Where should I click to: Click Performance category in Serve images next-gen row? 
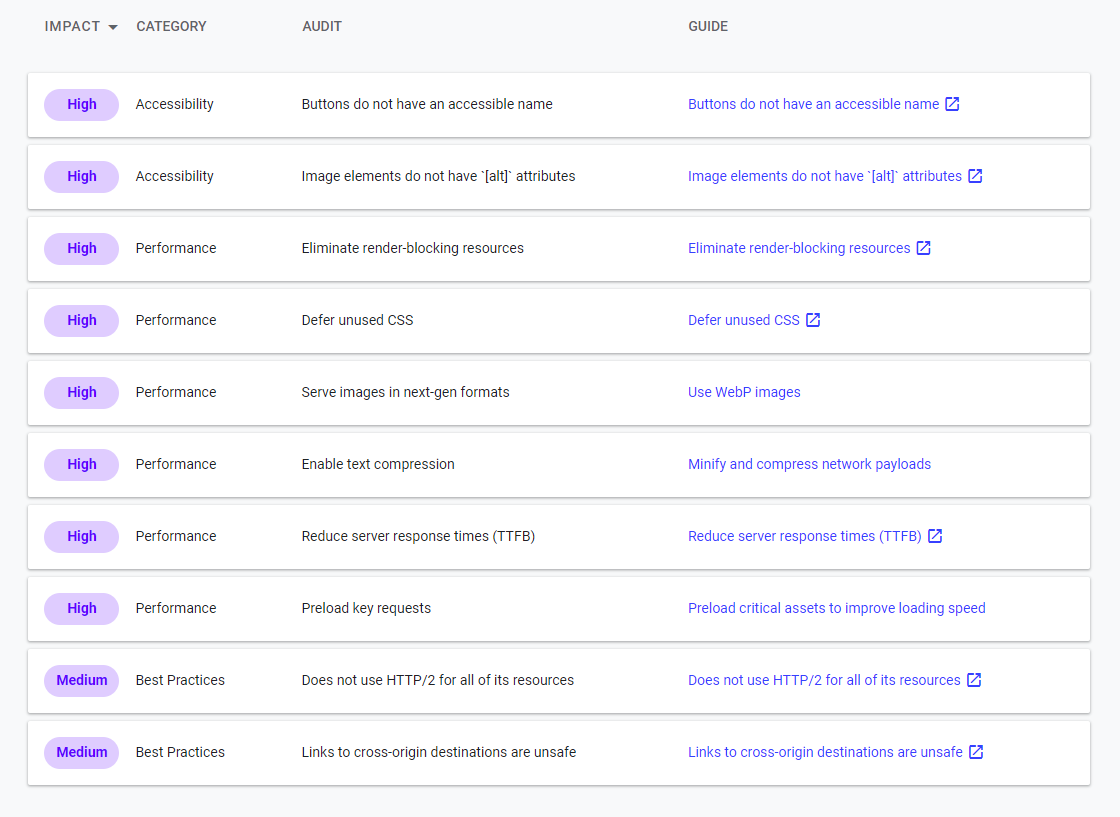[176, 392]
